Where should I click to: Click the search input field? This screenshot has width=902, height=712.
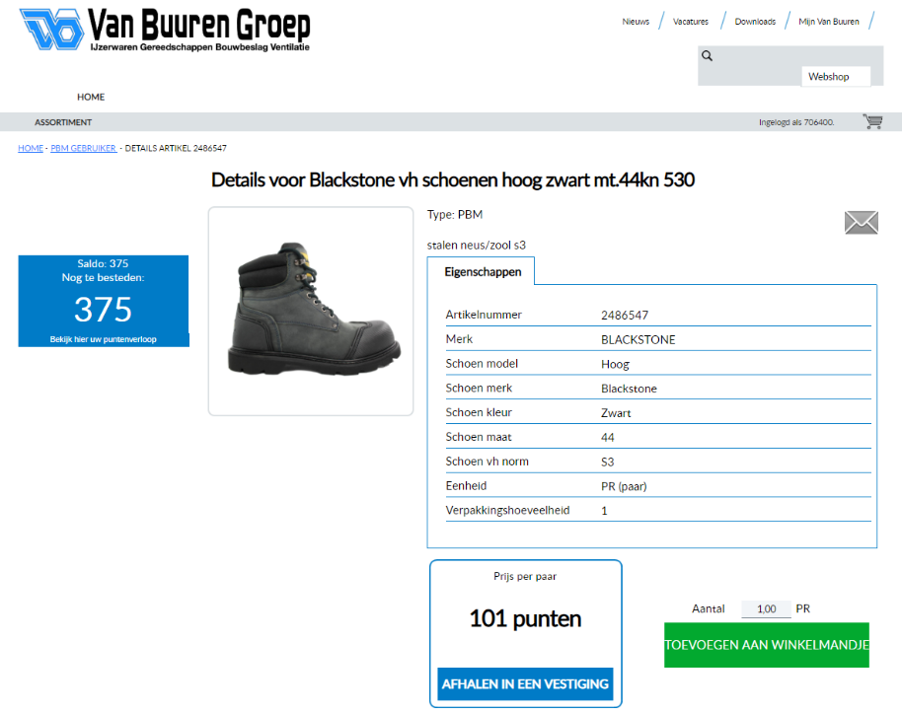(x=790, y=56)
